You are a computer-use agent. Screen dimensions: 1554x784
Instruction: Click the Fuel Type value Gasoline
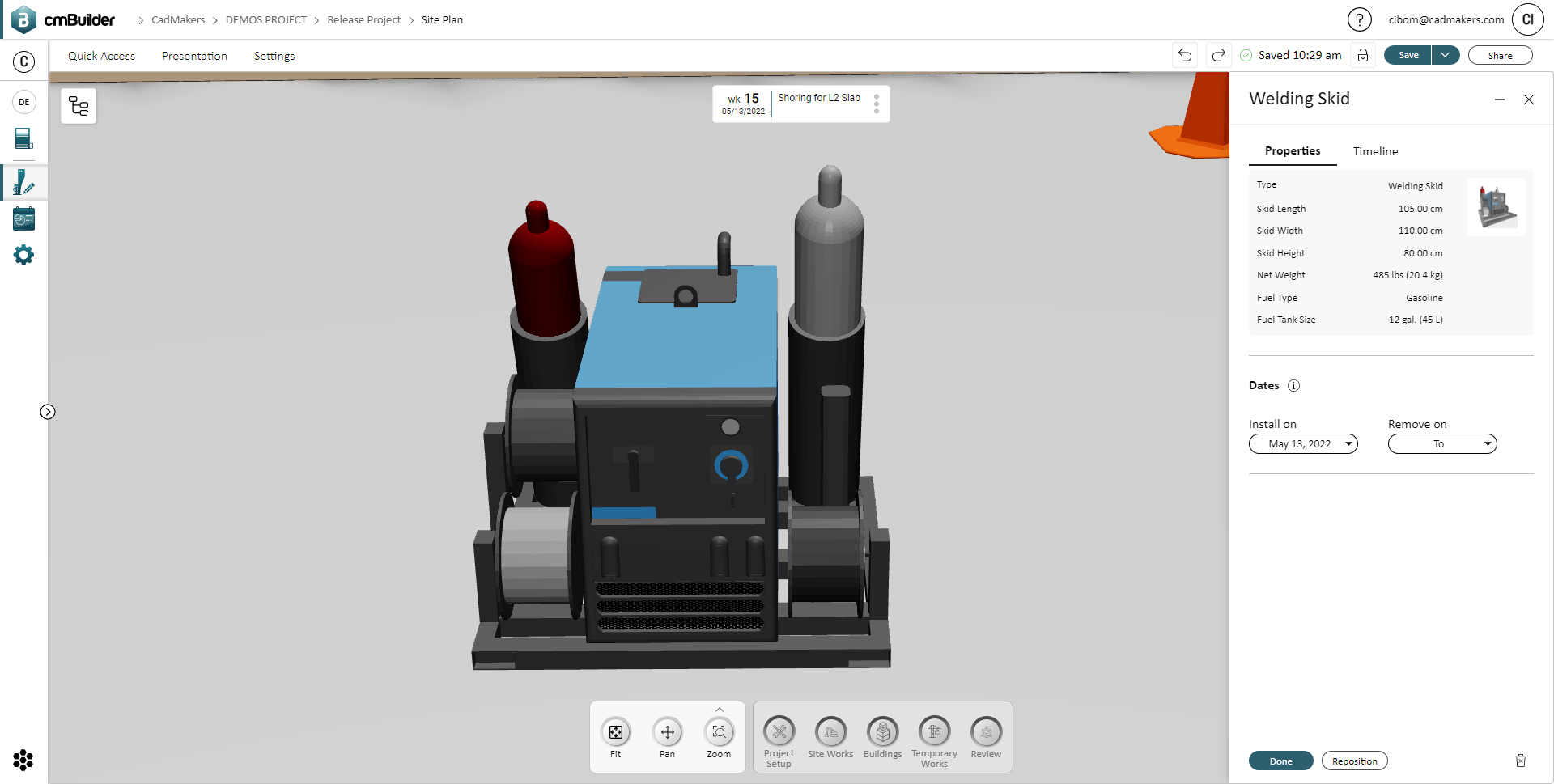pyautogui.click(x=1424, y=298)
